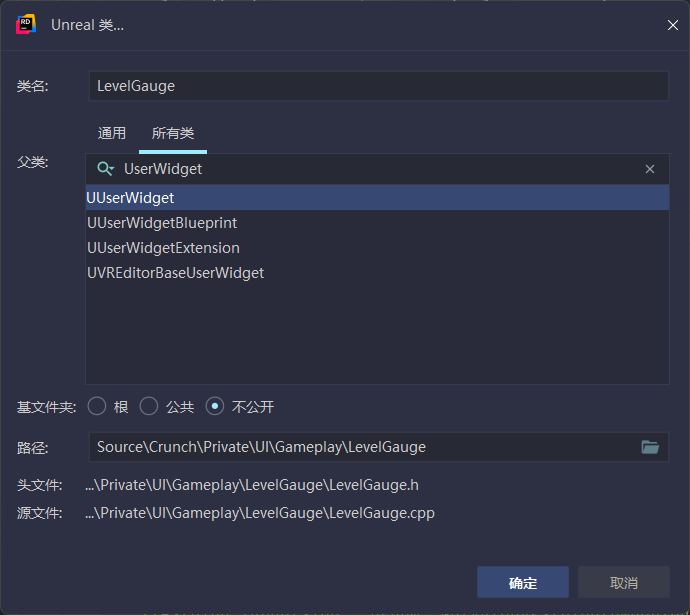690x615 pixels.
Task: Browse path with folder icon
Action: [650, 447]
